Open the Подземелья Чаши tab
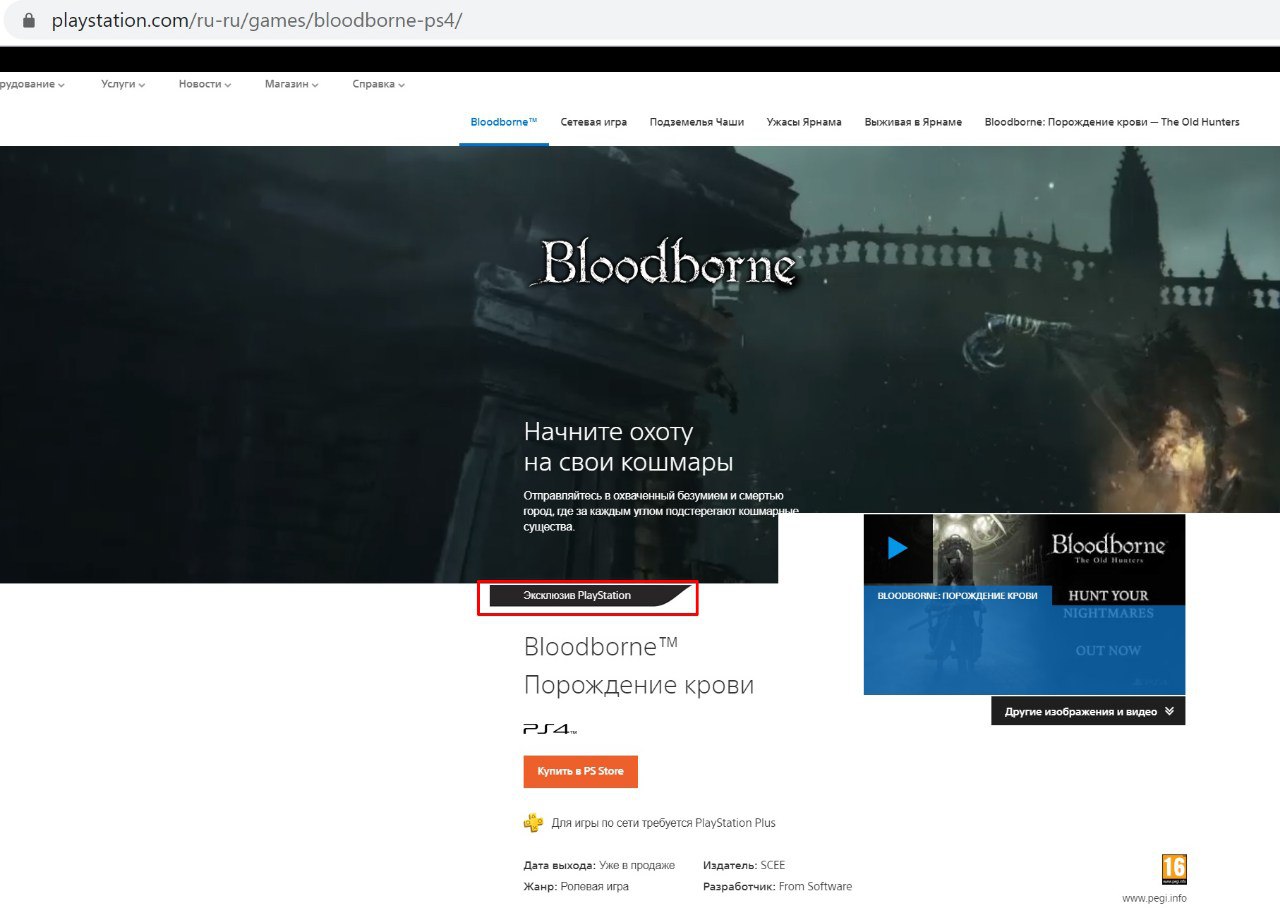 click(x=697, y=122)
